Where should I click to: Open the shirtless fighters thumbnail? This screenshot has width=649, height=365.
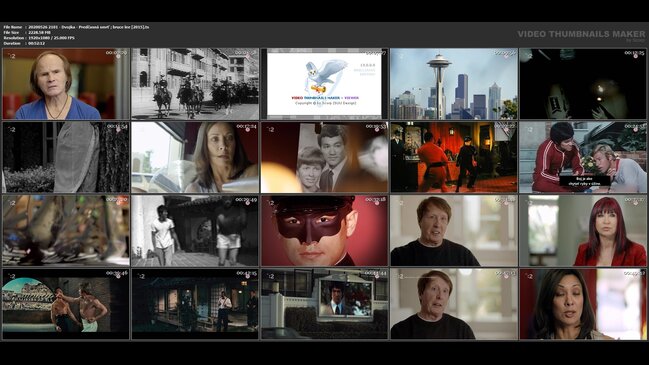click(x=66, y=304)
